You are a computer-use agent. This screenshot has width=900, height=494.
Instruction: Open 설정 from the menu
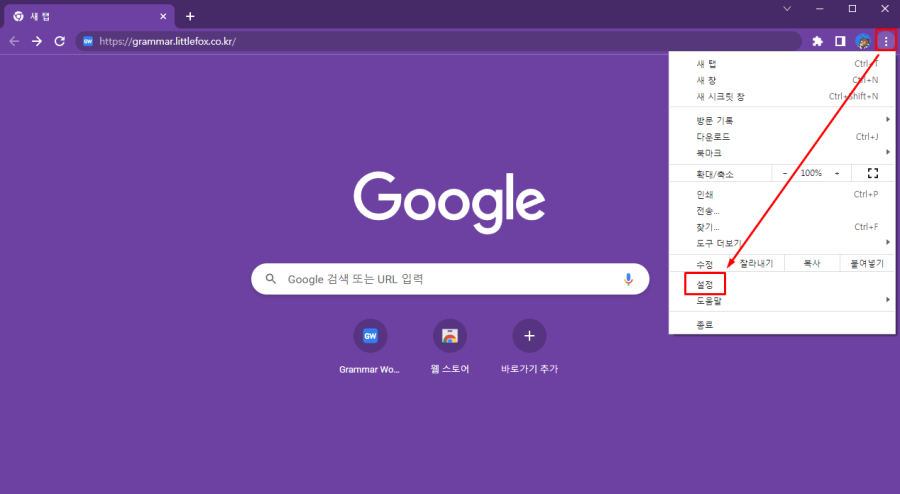[782, 285]
